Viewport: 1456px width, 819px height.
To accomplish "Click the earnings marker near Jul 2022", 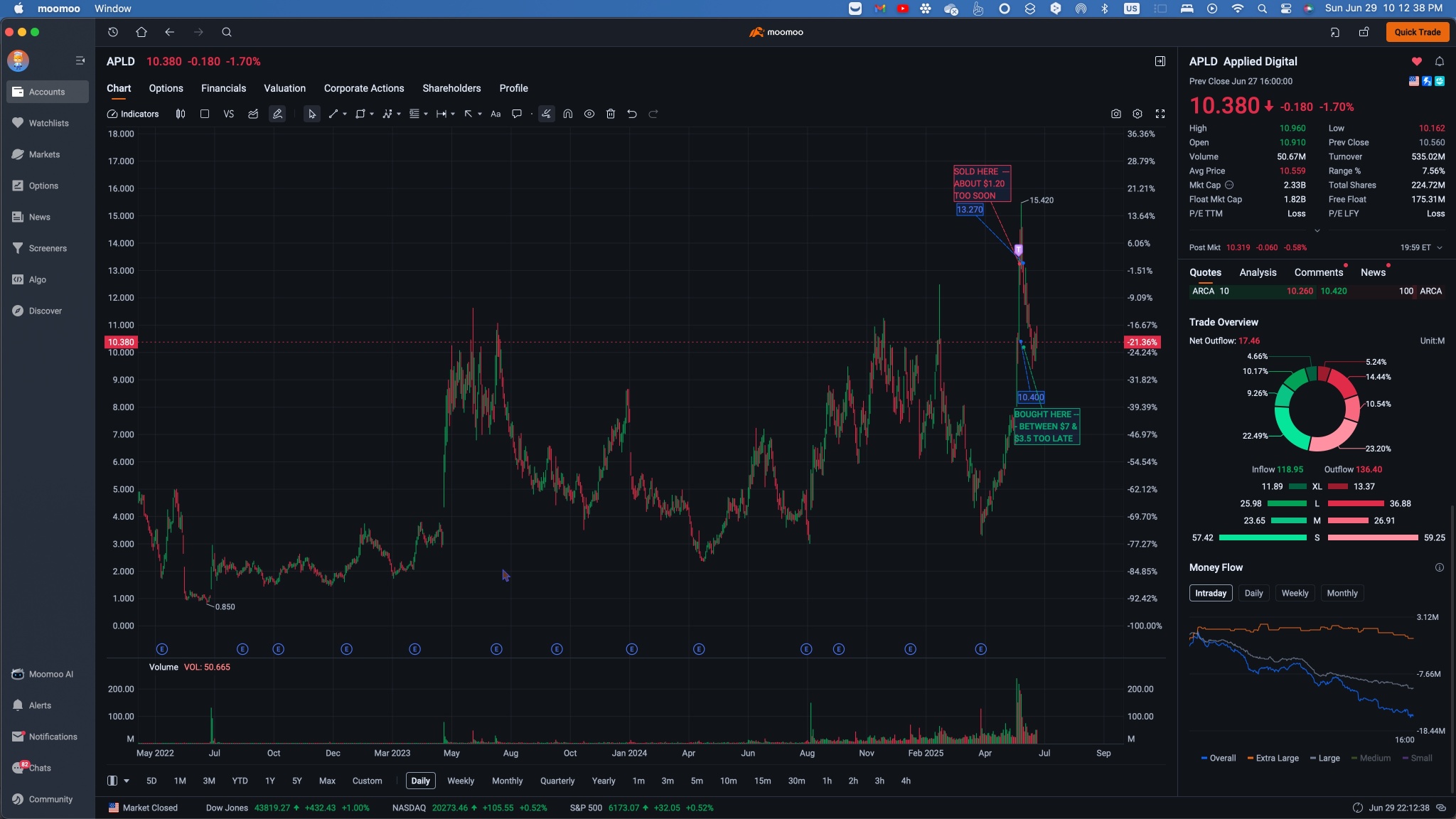I will 242,649.
